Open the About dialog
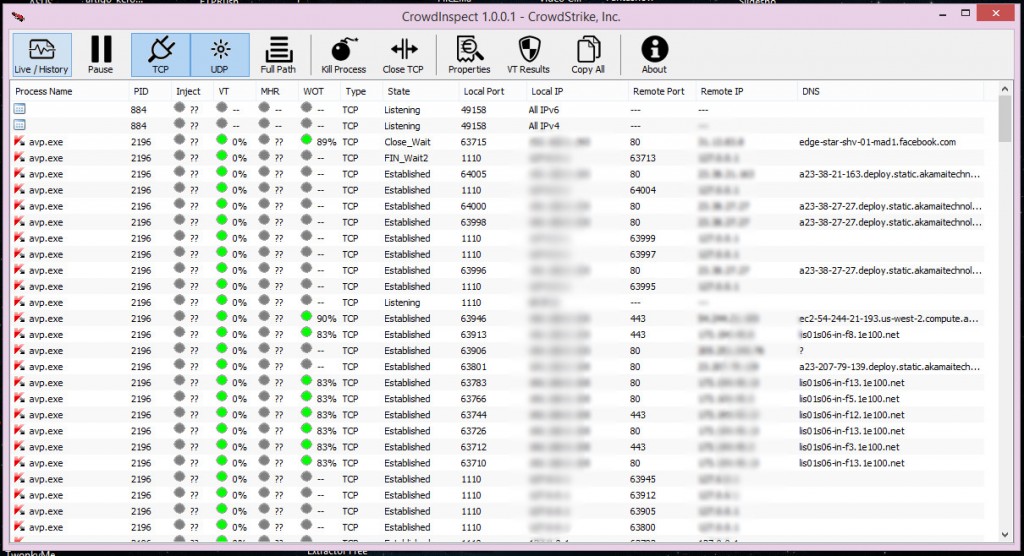 (x=654, y=55)
